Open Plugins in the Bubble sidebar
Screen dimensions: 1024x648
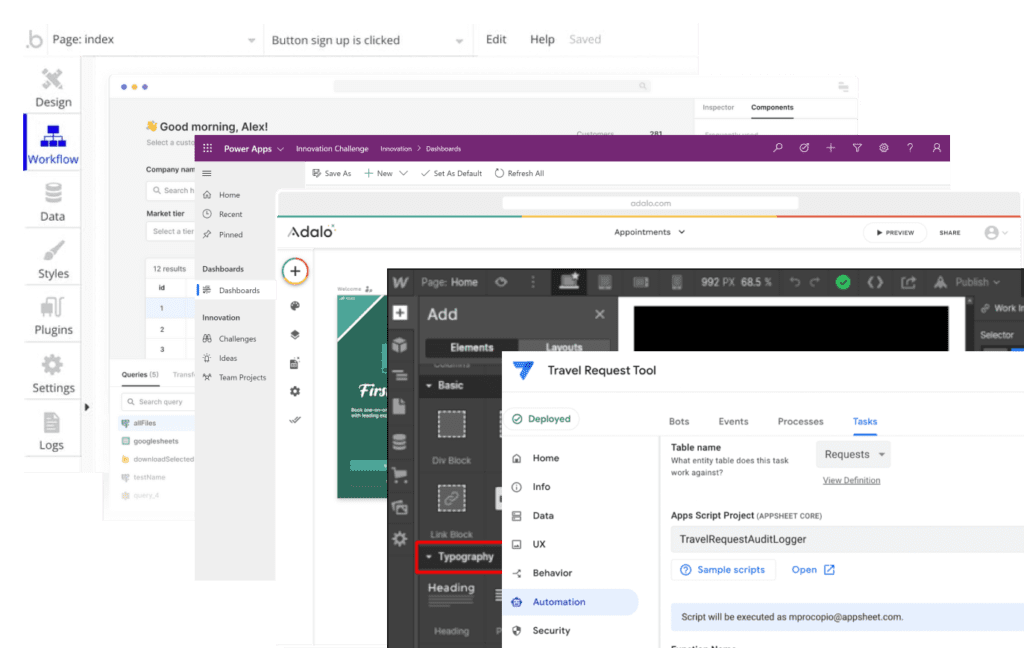53,316
